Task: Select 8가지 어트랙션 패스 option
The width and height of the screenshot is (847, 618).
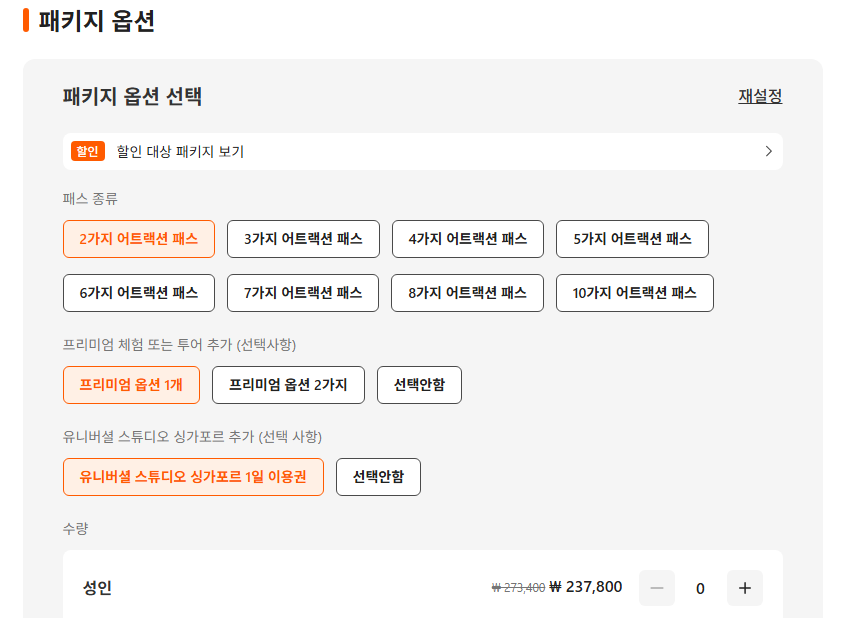Action: tap(467, 293)
